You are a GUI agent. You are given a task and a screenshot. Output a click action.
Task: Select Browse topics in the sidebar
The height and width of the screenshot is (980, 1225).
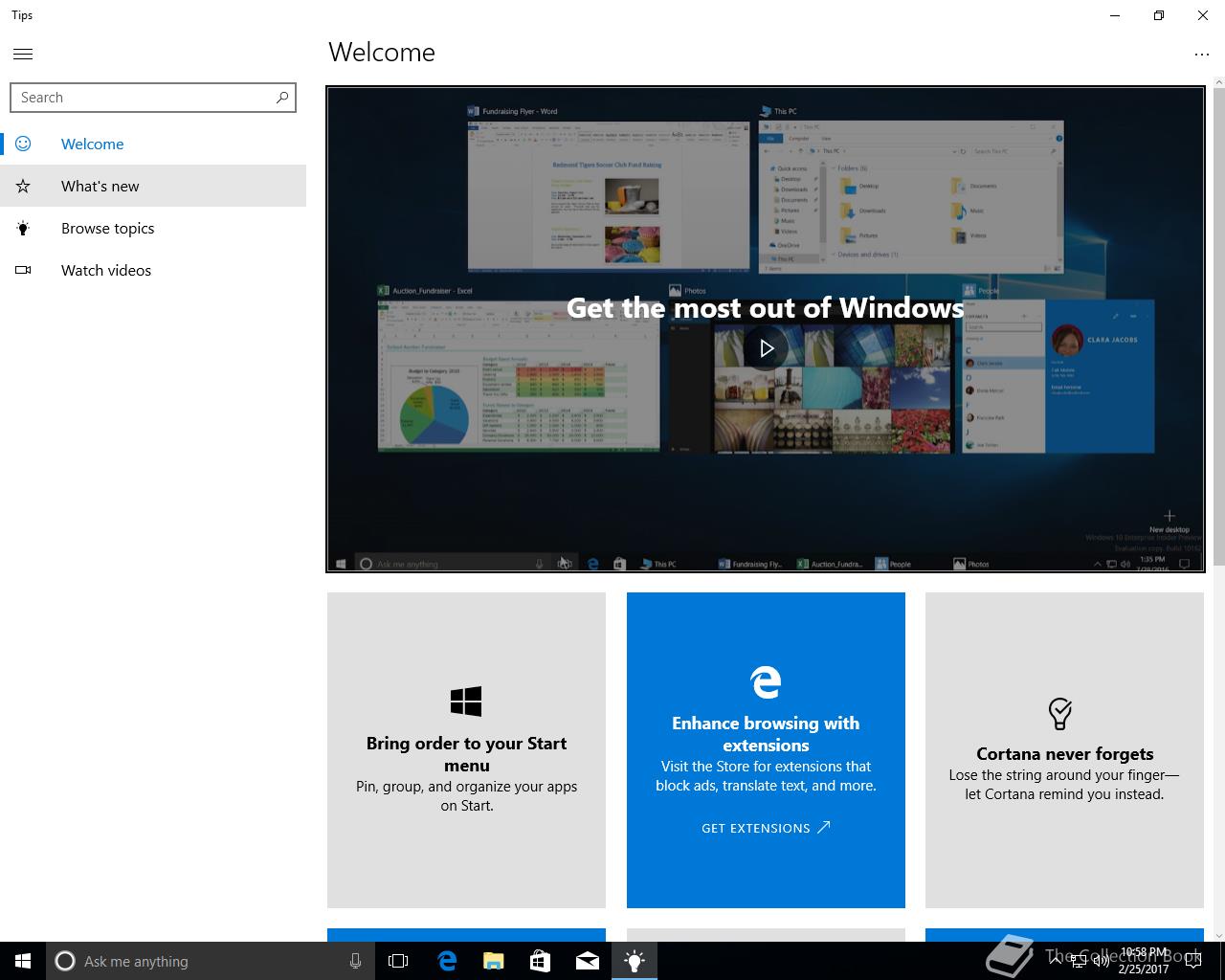click(153, 228)
